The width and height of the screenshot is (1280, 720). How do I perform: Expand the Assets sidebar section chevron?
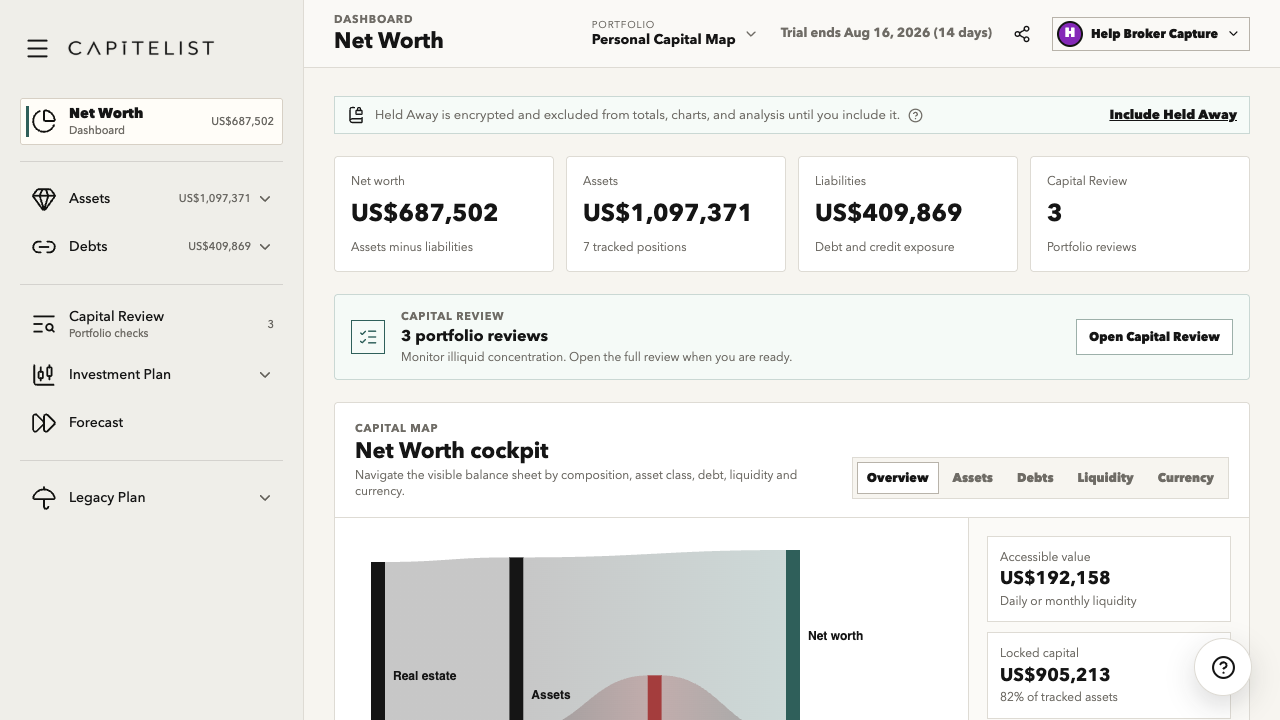pos(265,199)
